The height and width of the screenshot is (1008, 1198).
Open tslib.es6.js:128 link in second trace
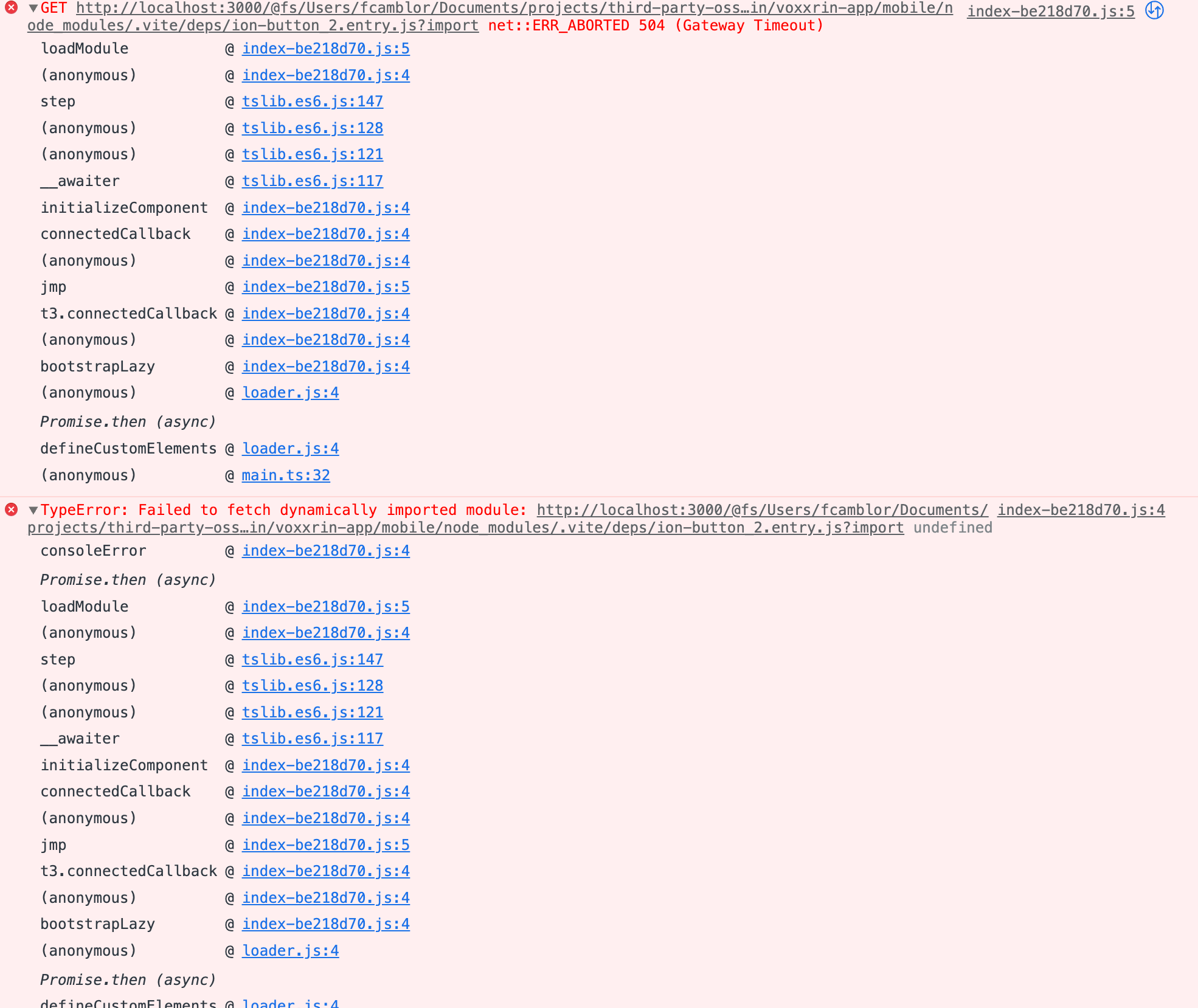click(313, 686)
